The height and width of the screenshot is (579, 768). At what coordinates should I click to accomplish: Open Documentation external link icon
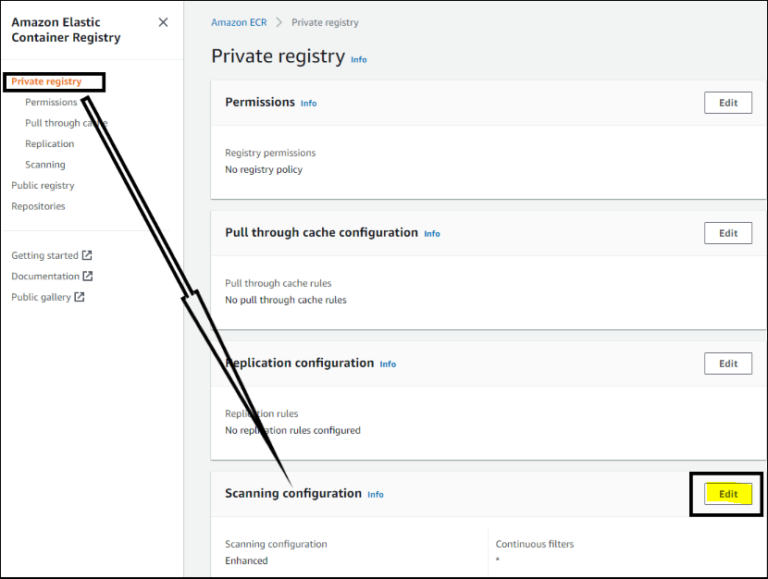88,276
